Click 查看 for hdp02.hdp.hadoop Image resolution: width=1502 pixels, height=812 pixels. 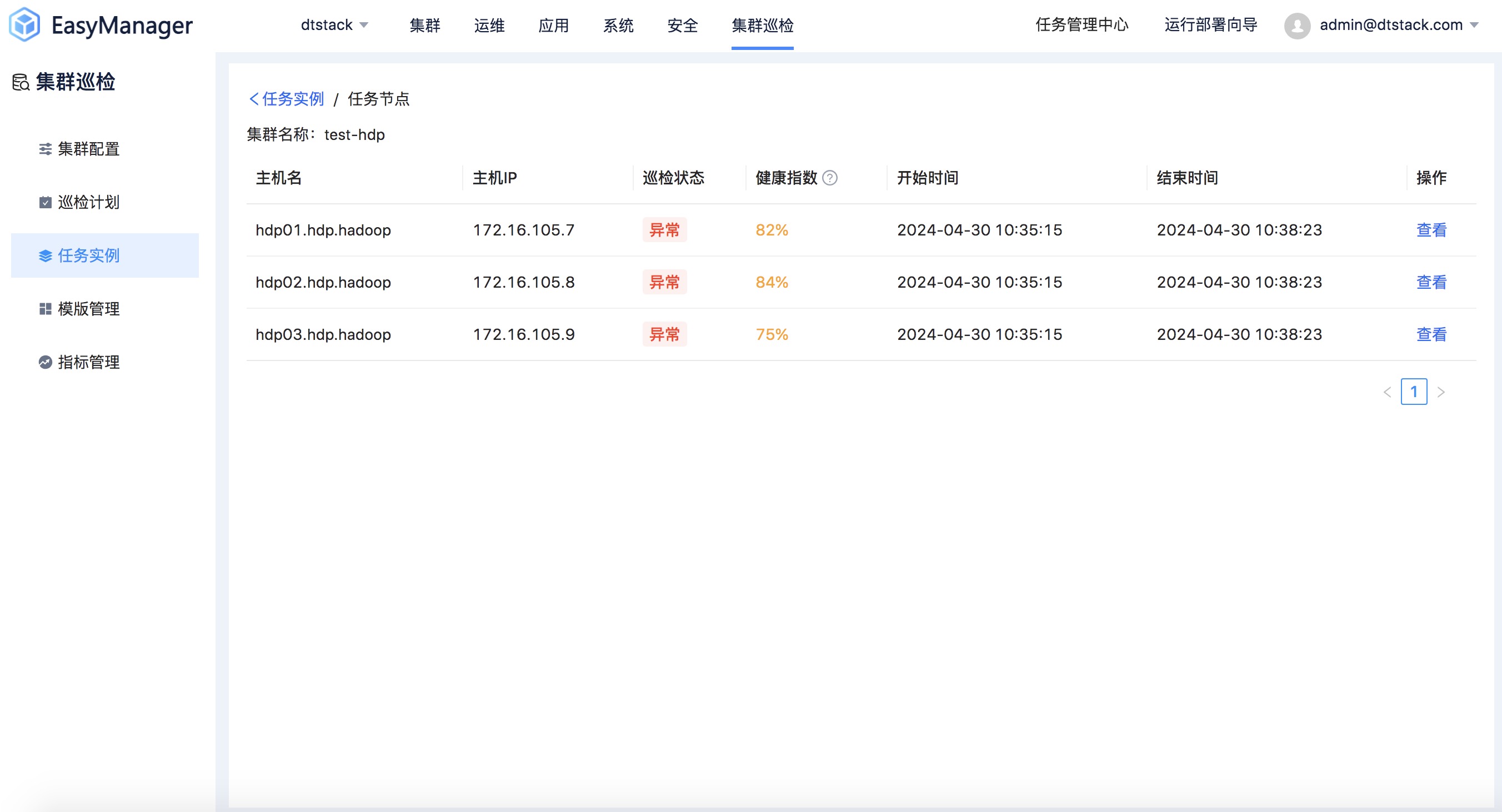coord(1431,283)
